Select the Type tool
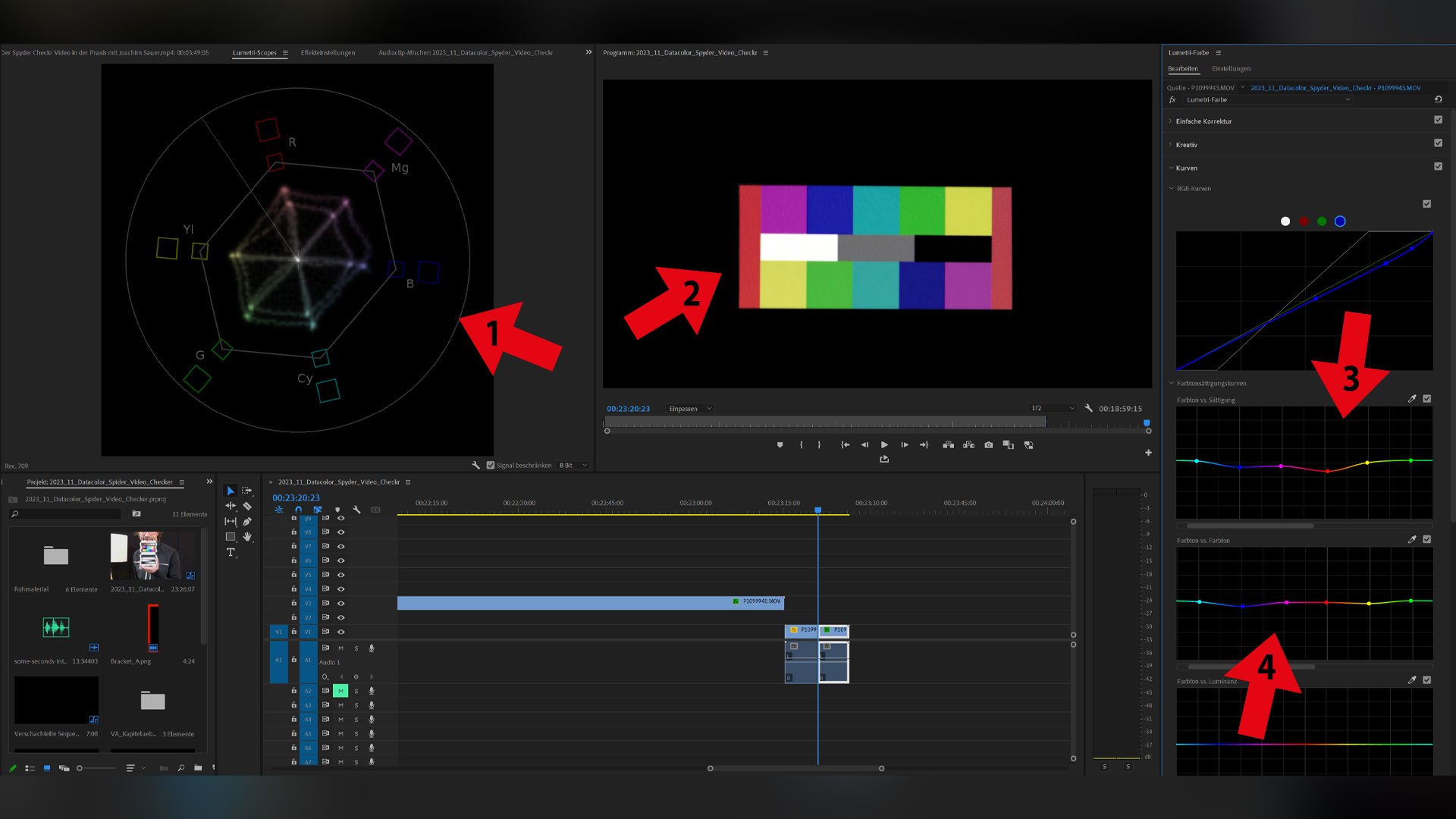This screenshot has height=819, width=1456. [231, 553]
